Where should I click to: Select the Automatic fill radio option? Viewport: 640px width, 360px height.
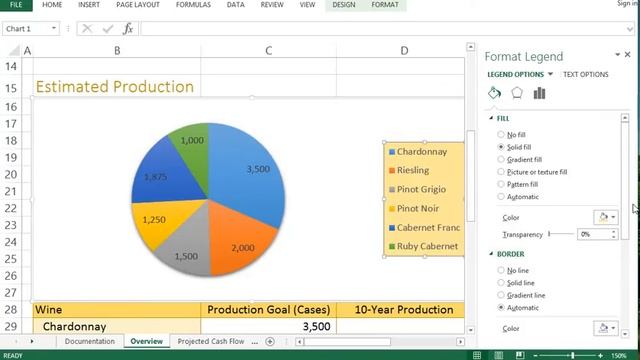[x=501, y=196]
